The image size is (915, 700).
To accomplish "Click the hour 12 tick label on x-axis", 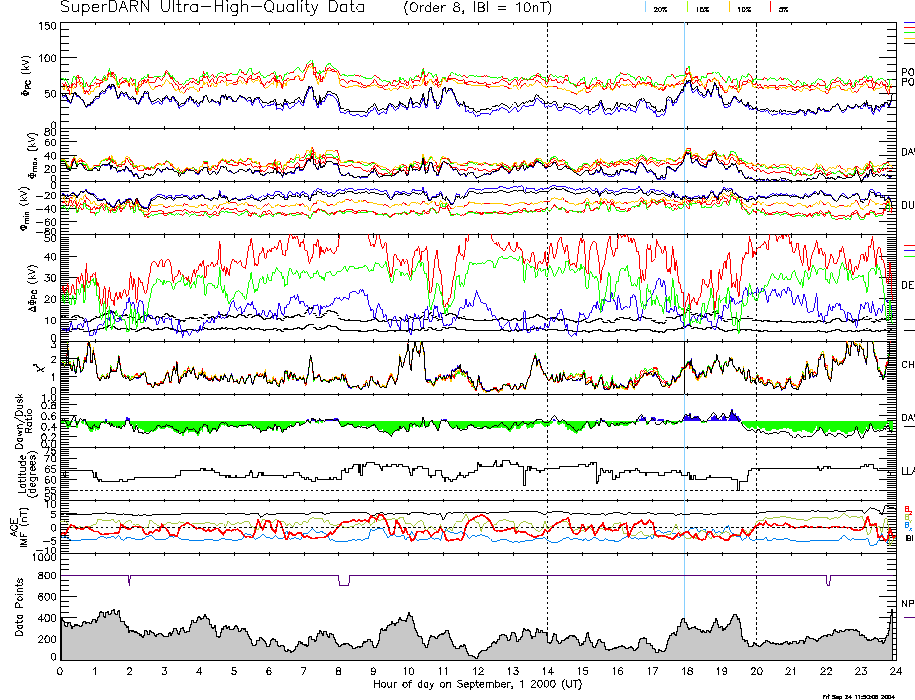I will pyautogui.click(x=478, y=671).
